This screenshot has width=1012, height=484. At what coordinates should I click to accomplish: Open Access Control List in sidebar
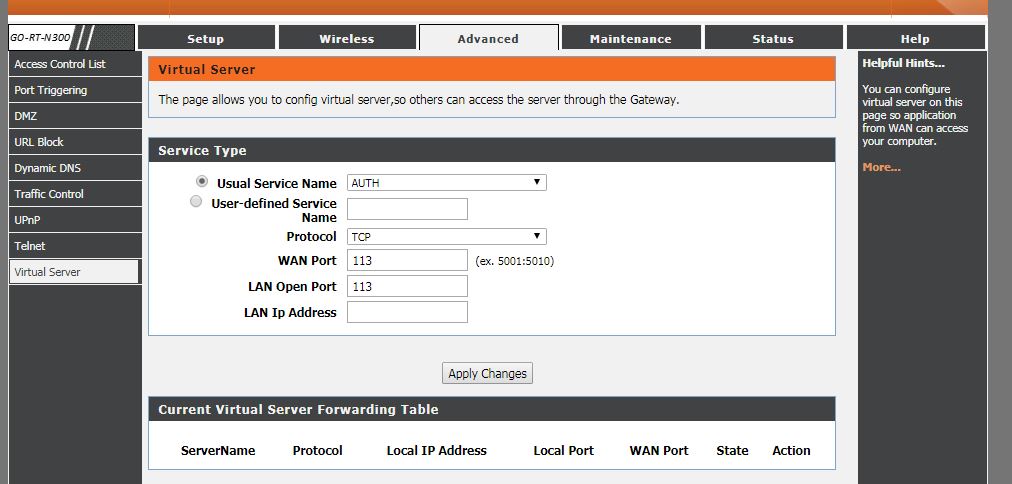coord(60,64)
